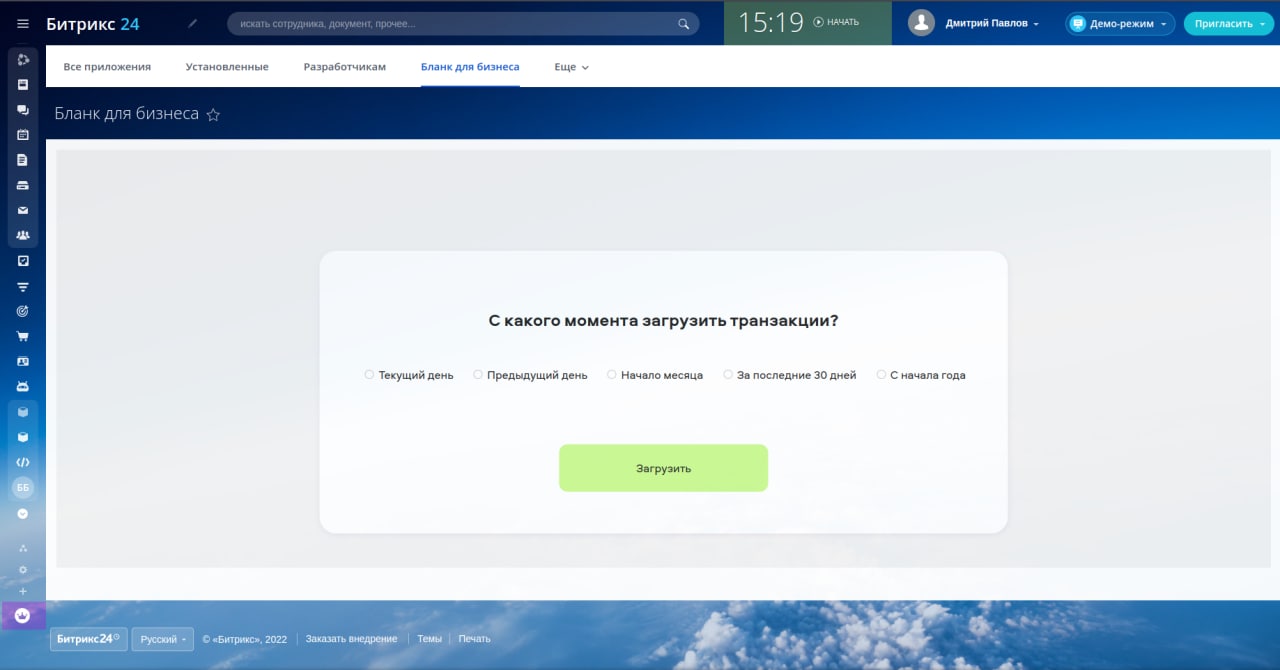Select the Текущий день radio option
Viewport: 1280px width, 670px height.
[369, 375]
